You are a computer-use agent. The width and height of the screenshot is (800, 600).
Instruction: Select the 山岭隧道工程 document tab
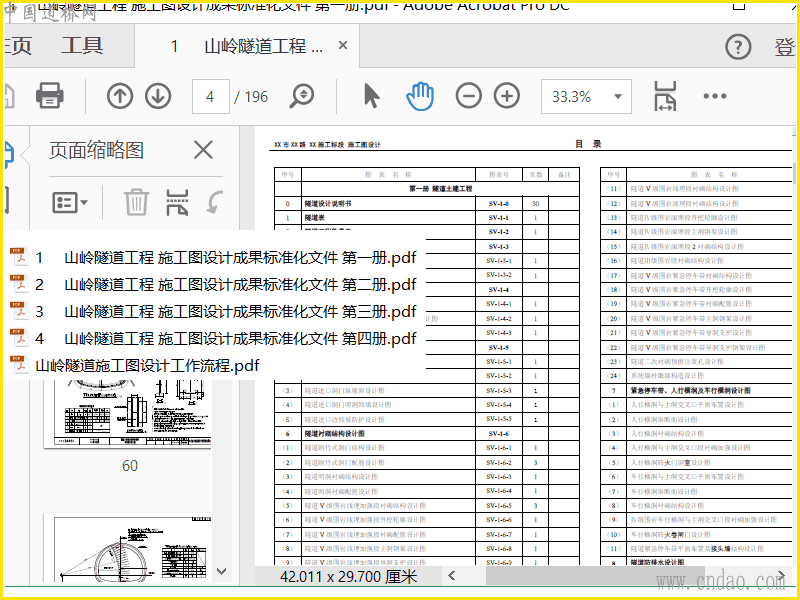coord(247,46)
